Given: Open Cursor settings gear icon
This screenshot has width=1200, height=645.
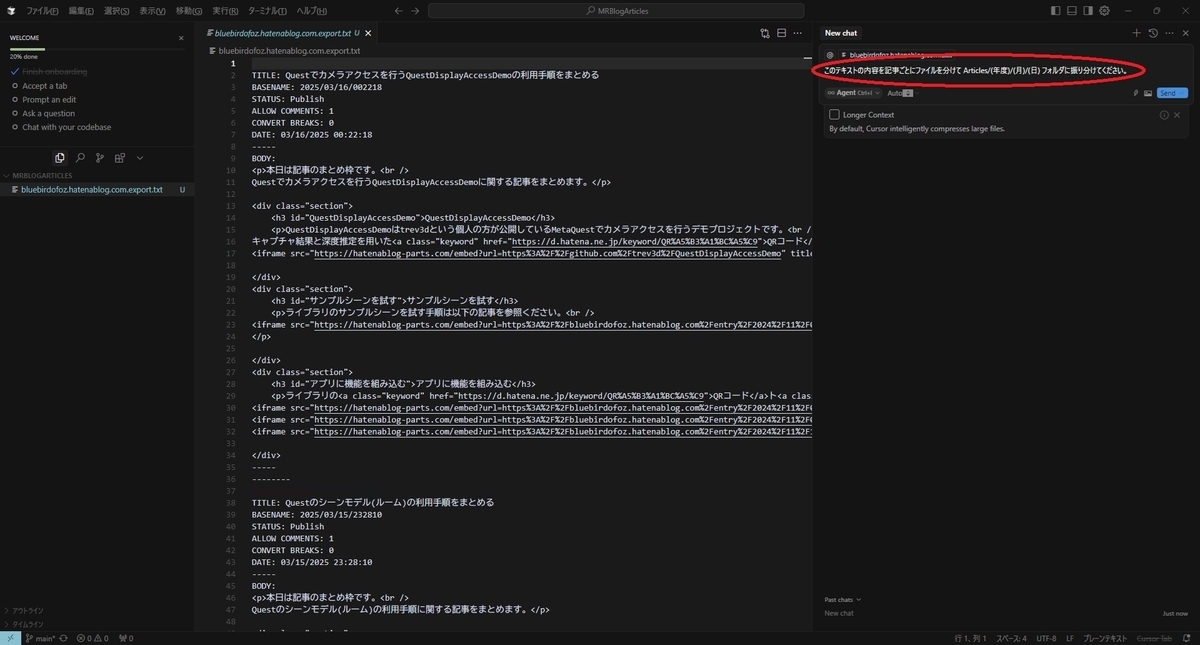Looking at the screenshot, I should coord(1105,11).
